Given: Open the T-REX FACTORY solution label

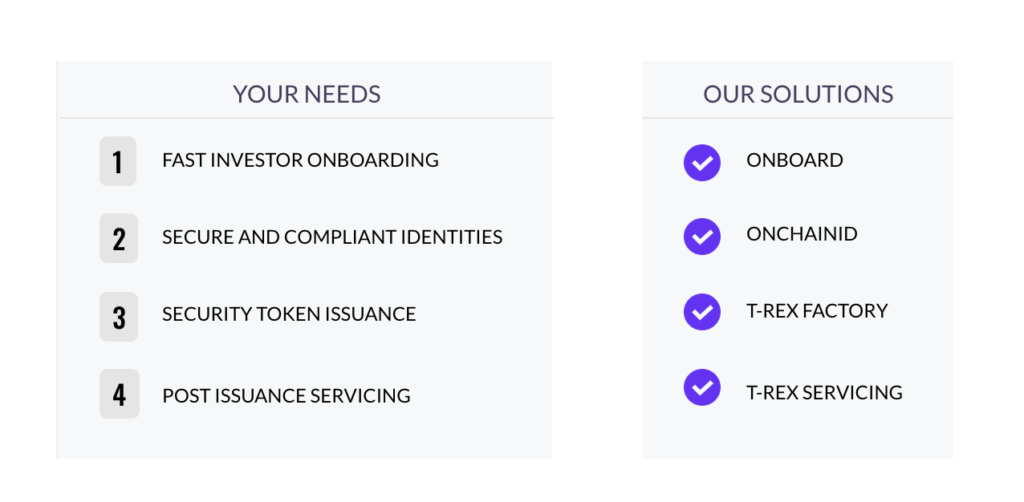Looking at the screenshot, I should point(817,311).
